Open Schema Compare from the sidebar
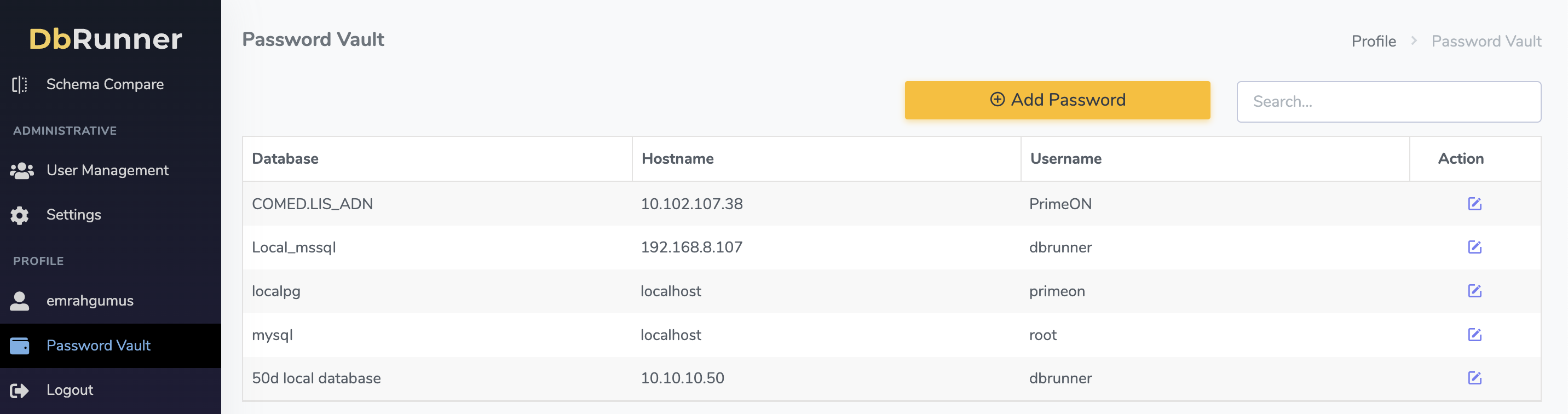 [x=105, y=85]
